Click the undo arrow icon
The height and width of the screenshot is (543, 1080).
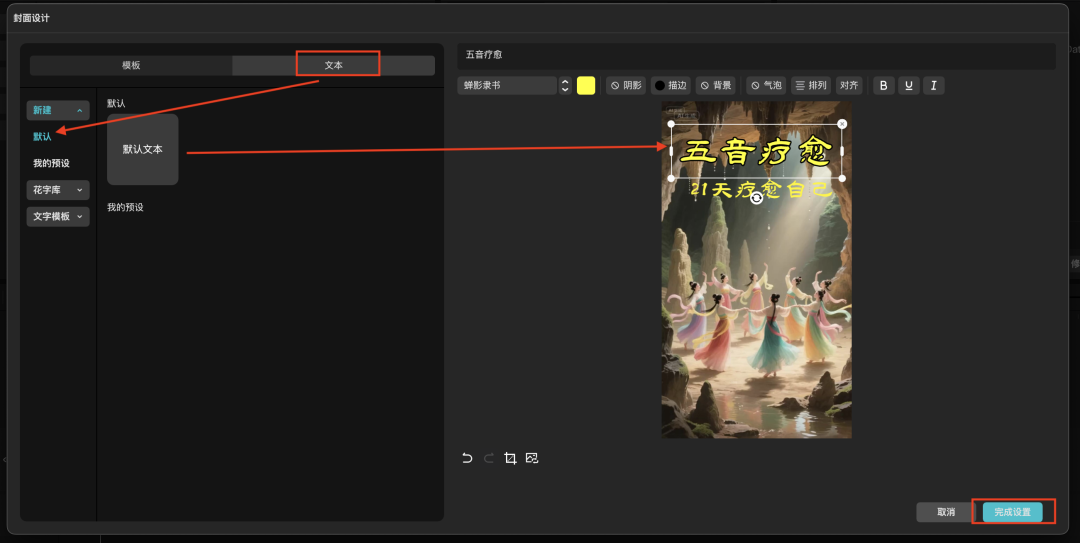click(467, 458)
